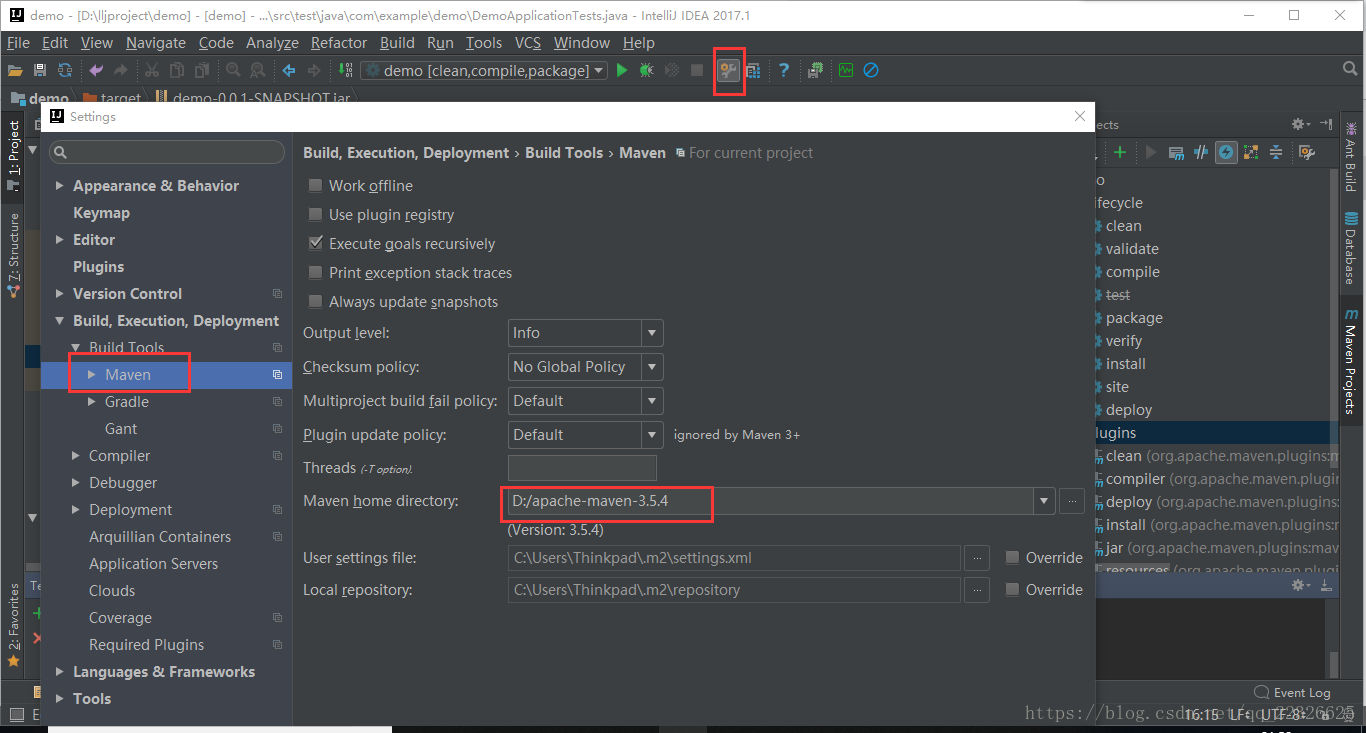This screenshot has width=1366, height=733.
Task: Click the Debug bug icon
Action: pyautogui.click(x=647, y=70)
